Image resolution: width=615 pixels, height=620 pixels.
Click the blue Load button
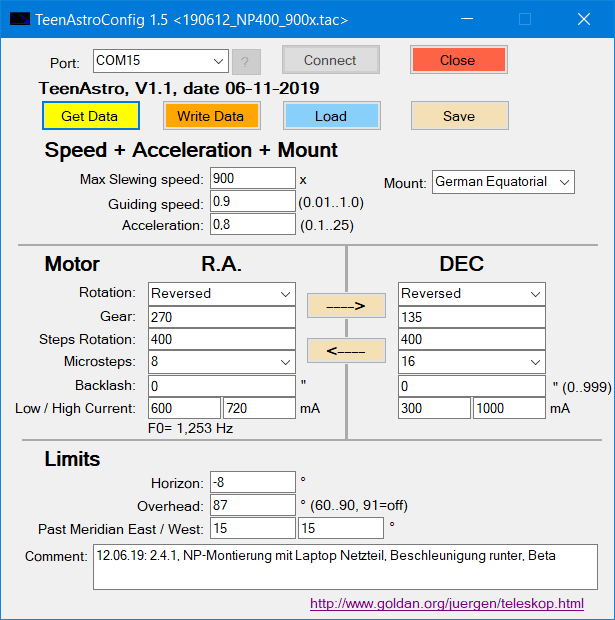click(331, 115)
